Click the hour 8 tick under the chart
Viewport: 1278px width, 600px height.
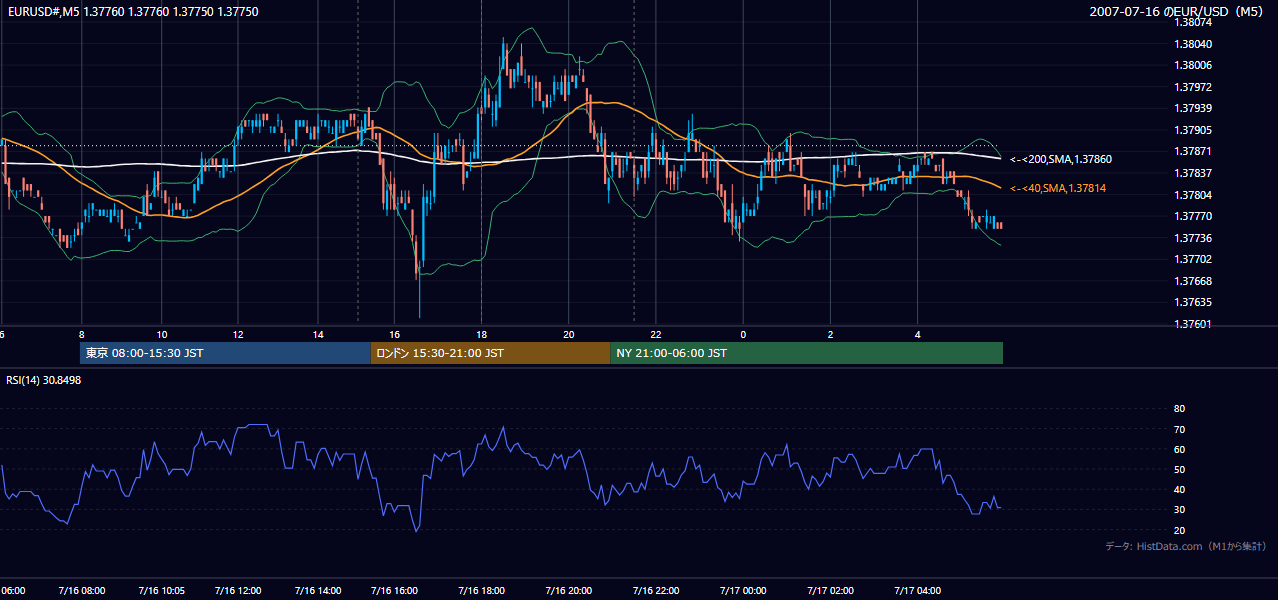81,334
